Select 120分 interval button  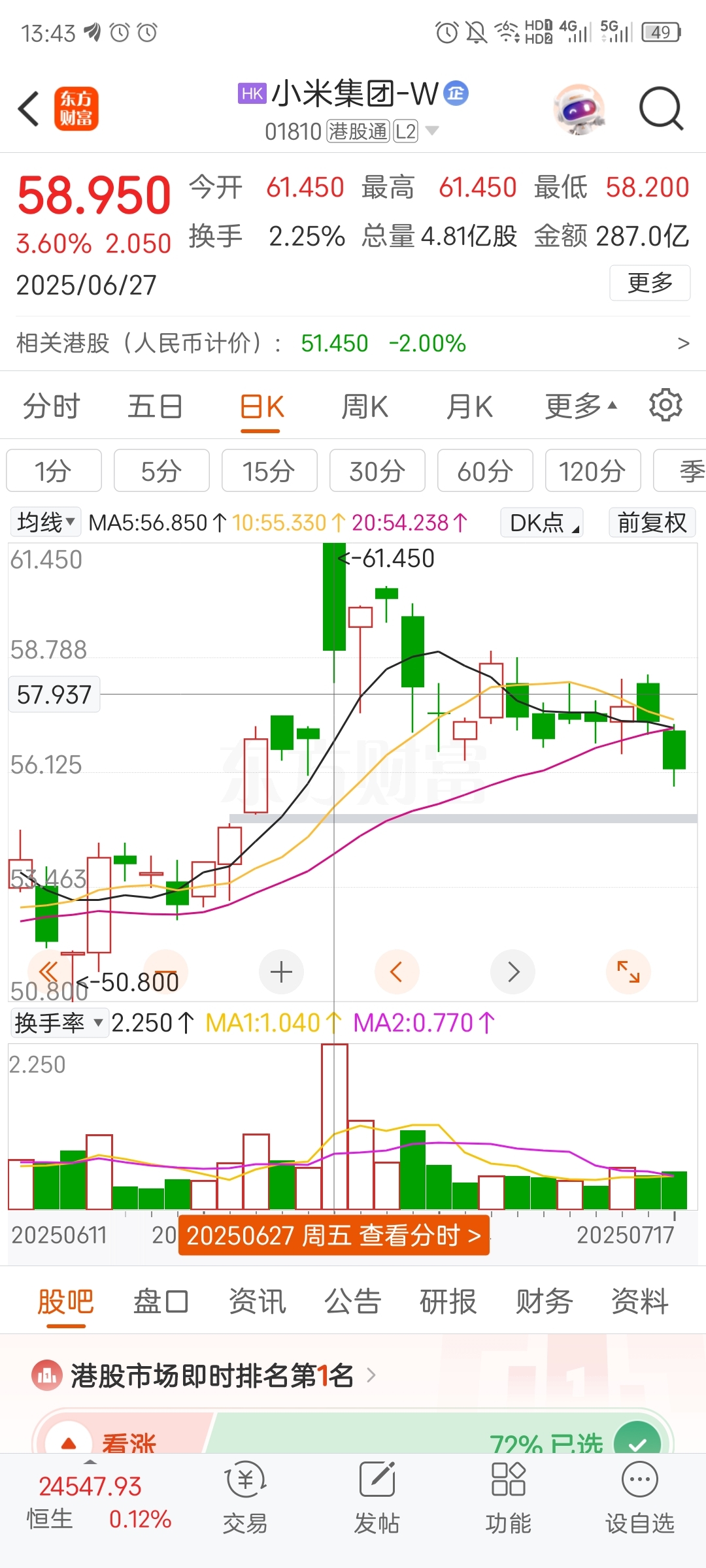tap(593, 470)
